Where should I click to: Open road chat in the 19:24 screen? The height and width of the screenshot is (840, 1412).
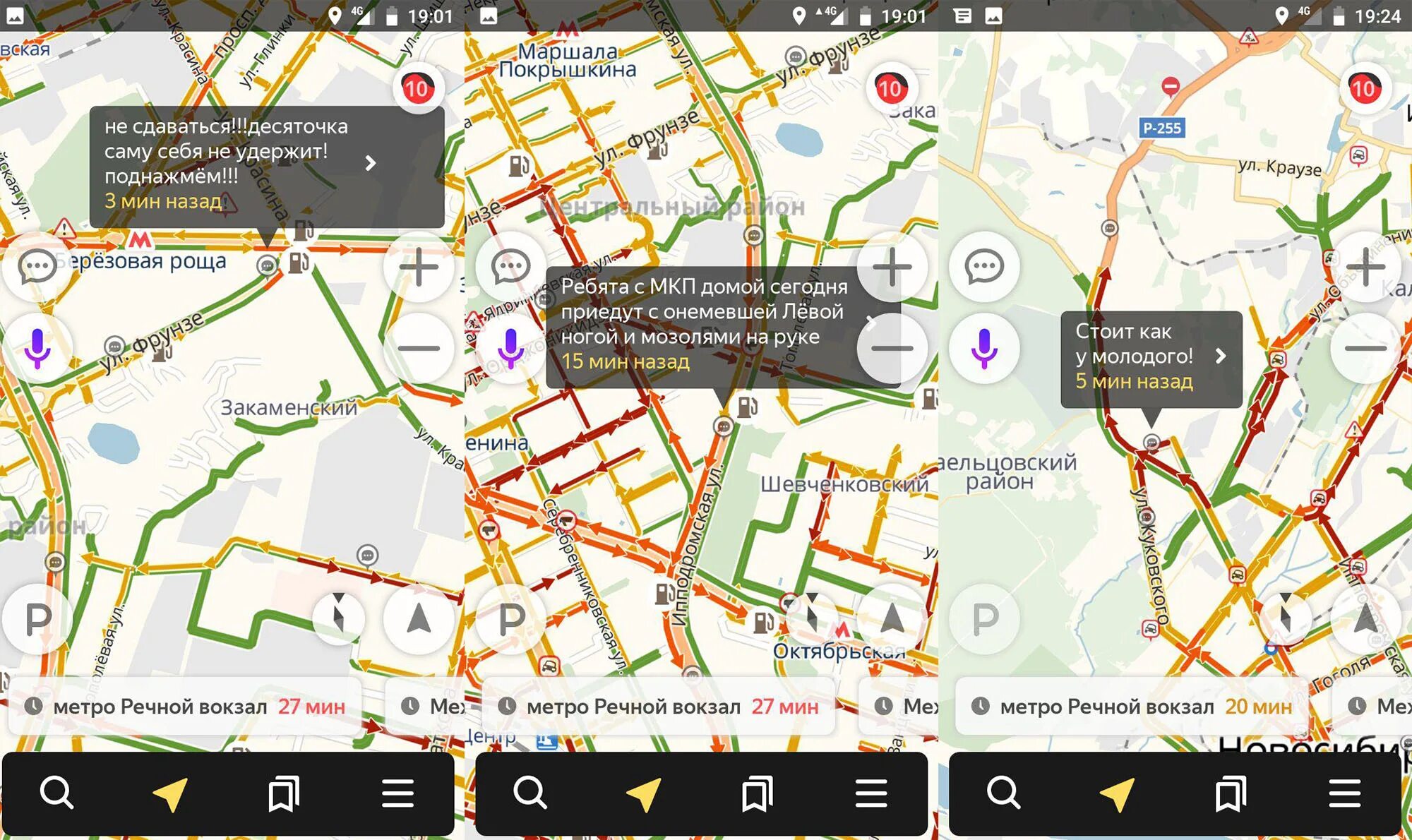coord(984,267)
